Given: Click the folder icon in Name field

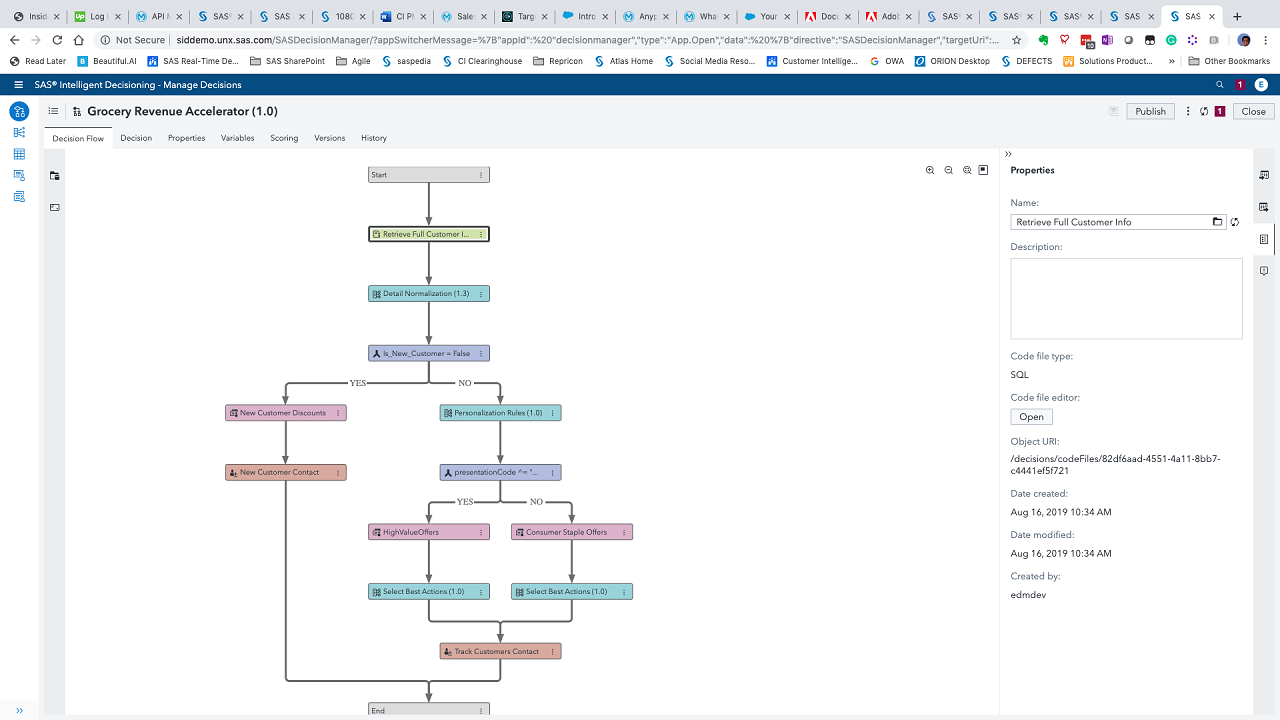Looking at the screenshot, I should pyautogui.click(x=1217, y=222).
